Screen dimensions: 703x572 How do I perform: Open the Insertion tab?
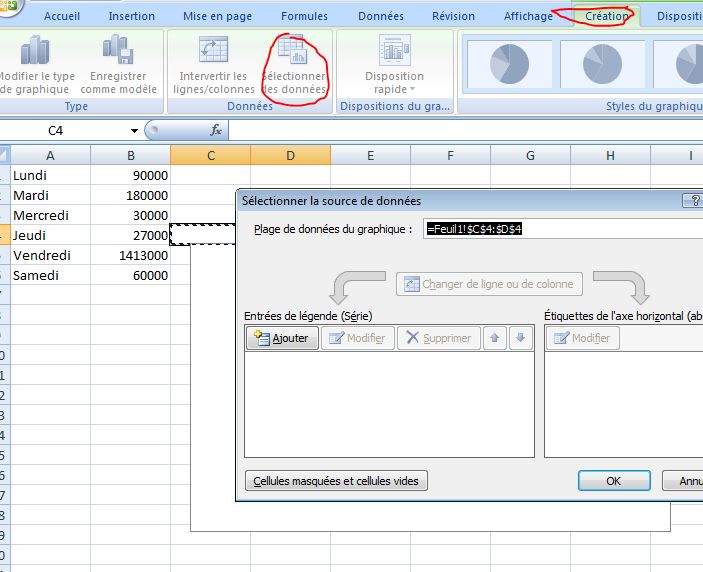pos(131,16)
